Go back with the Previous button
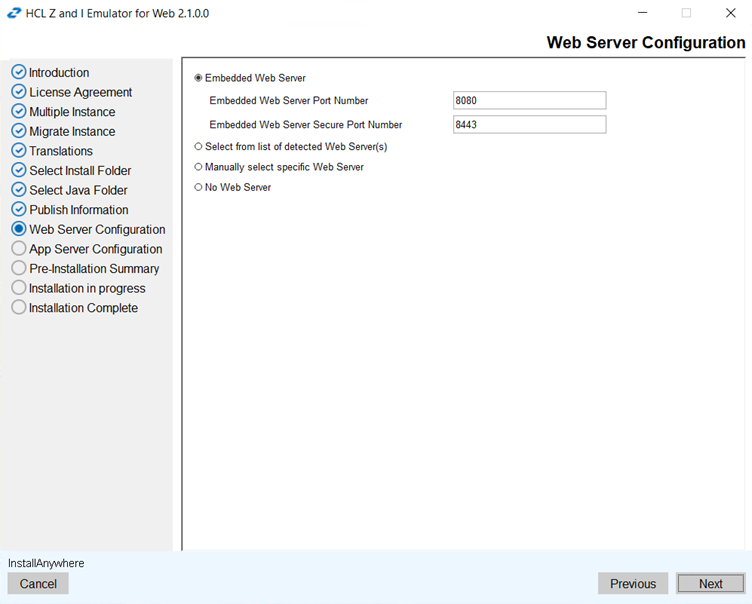 [x=633, y=583]
